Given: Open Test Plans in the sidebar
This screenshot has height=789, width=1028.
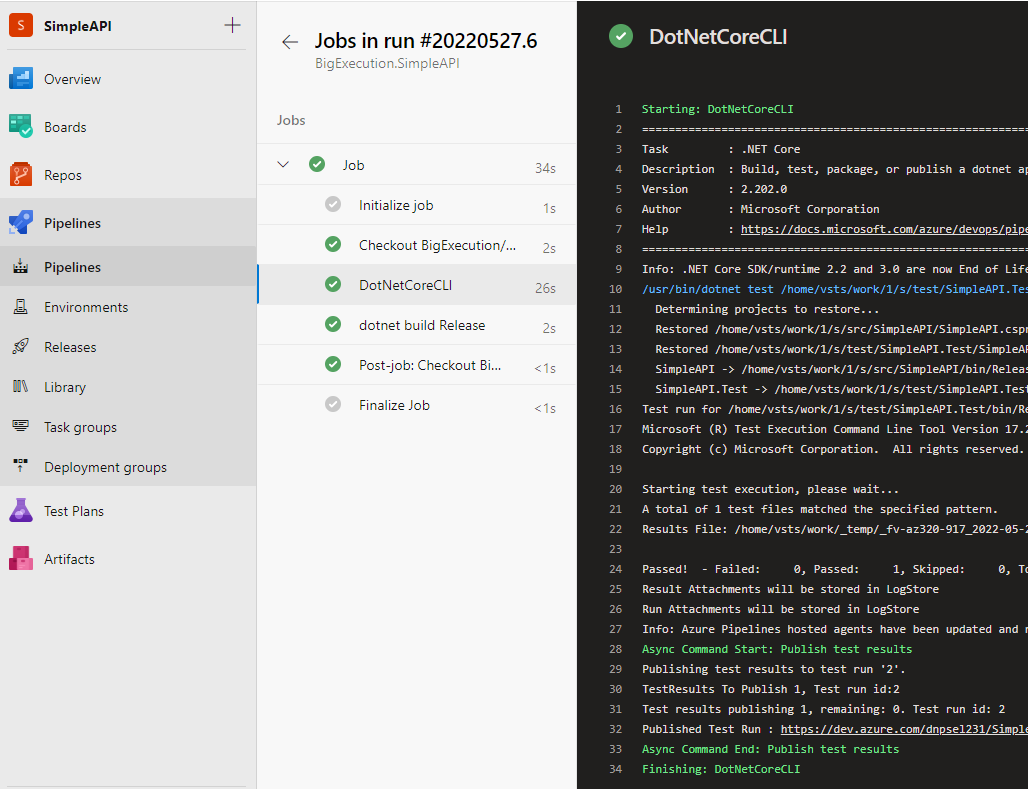Looking at the screenshot, I should tap(74, 512).
